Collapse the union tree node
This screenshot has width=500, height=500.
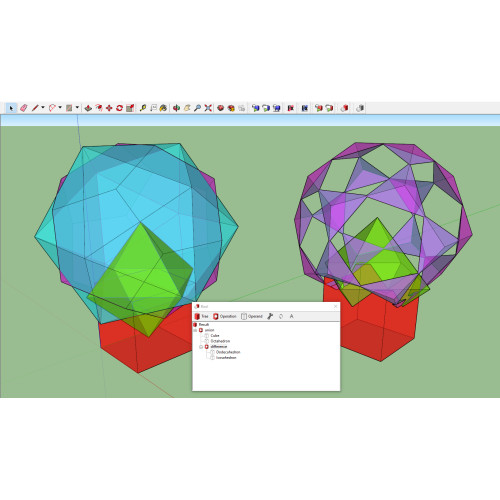point(195,330)
